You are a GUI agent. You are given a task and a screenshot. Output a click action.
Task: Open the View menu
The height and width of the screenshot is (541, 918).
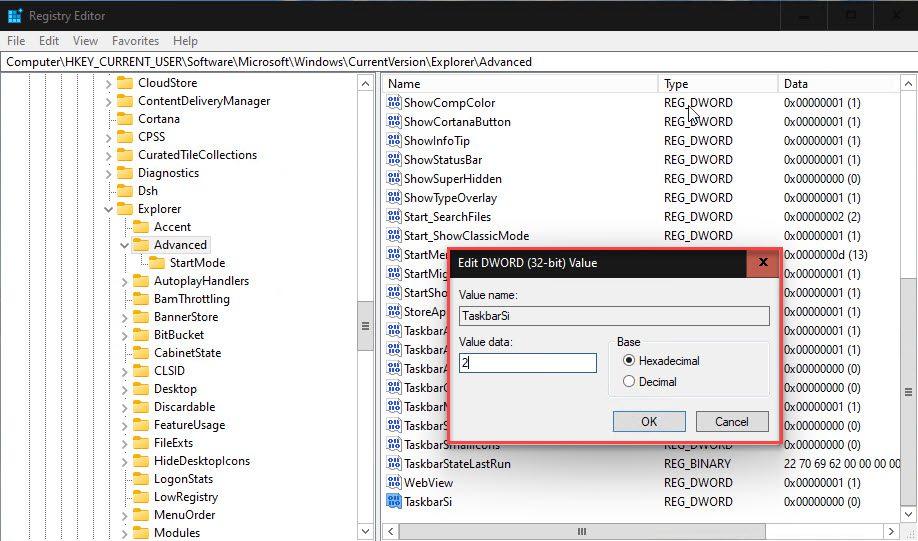85,41
